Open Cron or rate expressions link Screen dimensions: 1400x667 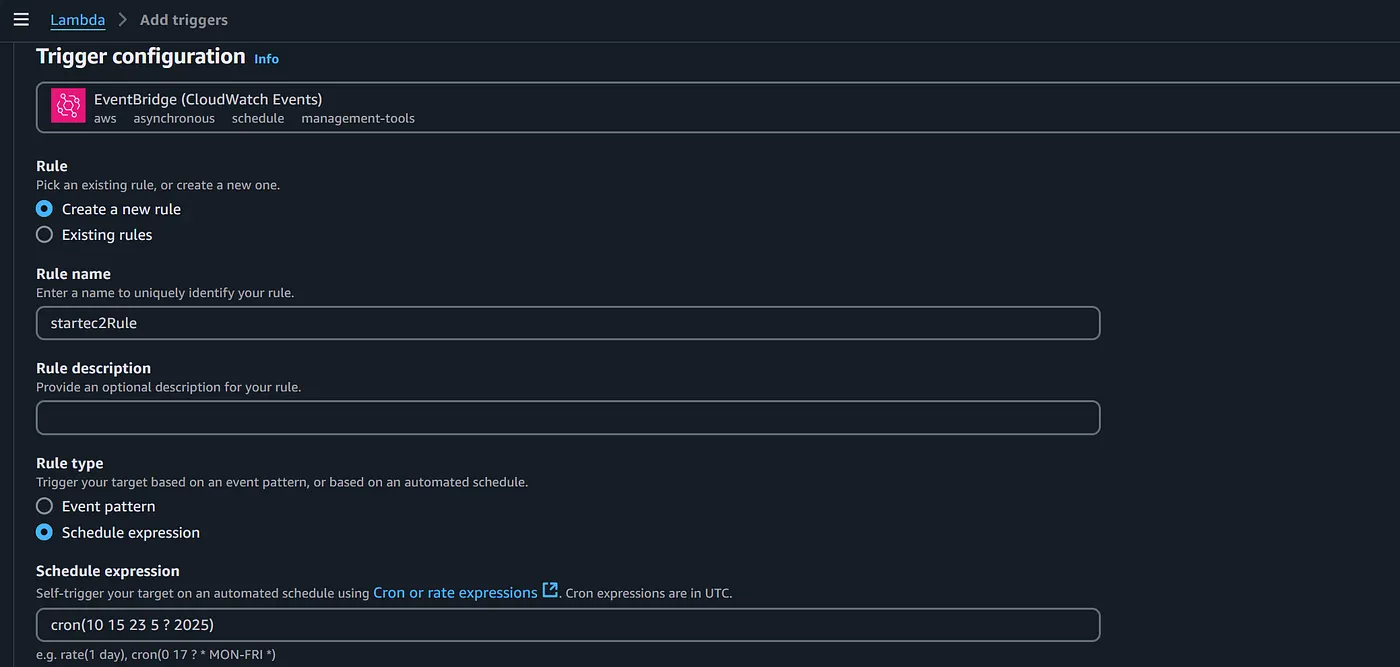[455, 593]
